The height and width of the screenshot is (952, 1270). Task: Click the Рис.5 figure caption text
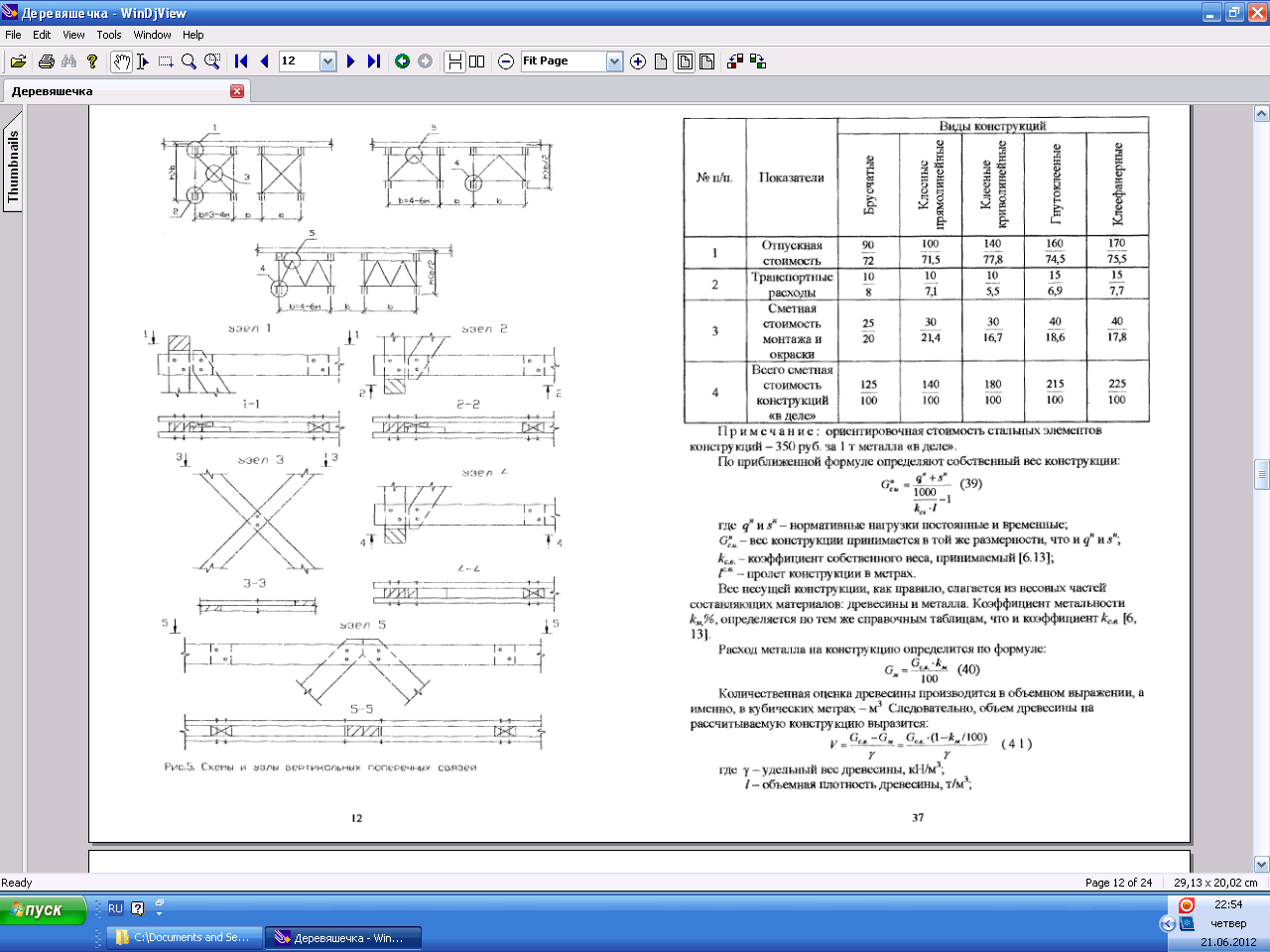point(320,767)
